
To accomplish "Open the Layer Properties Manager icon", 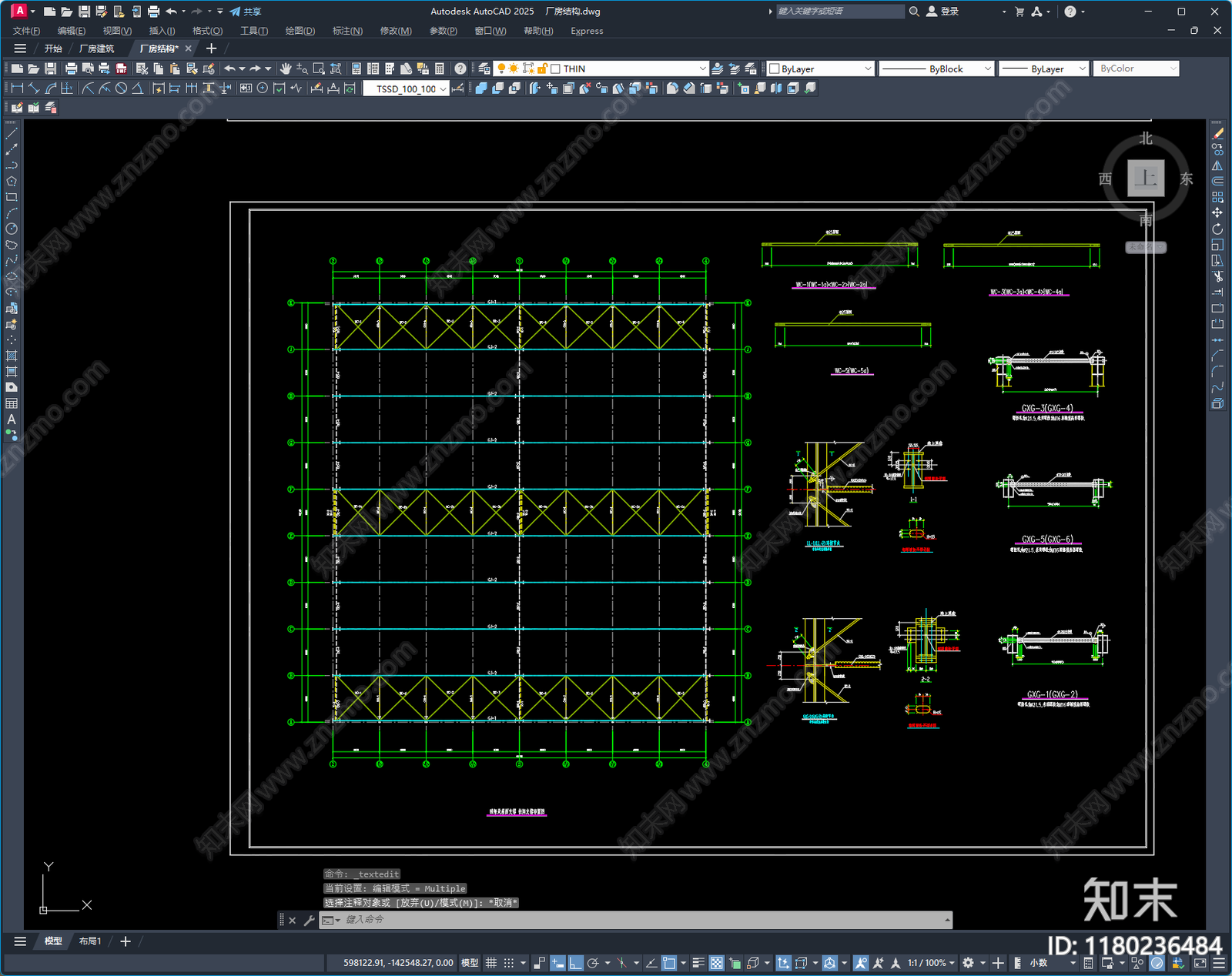I will click(484, 69).
